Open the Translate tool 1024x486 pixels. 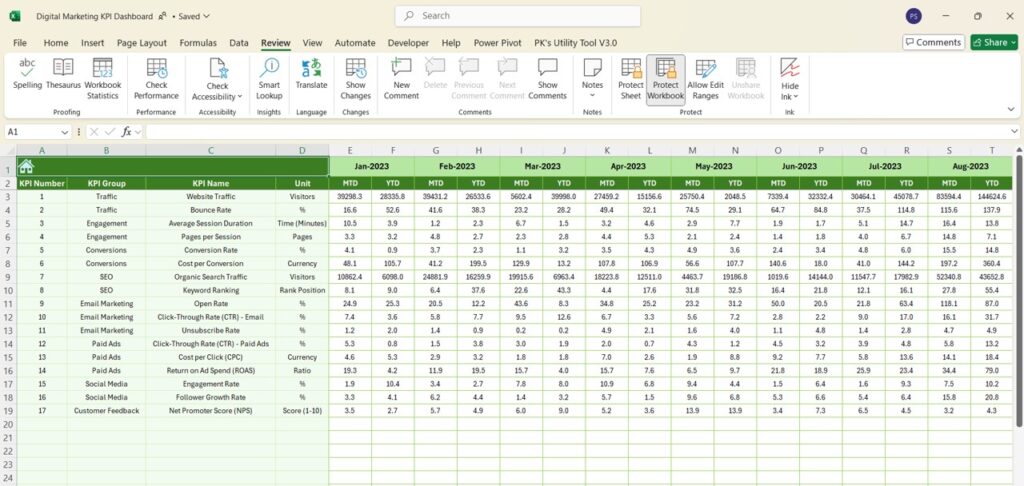point(311,73)
